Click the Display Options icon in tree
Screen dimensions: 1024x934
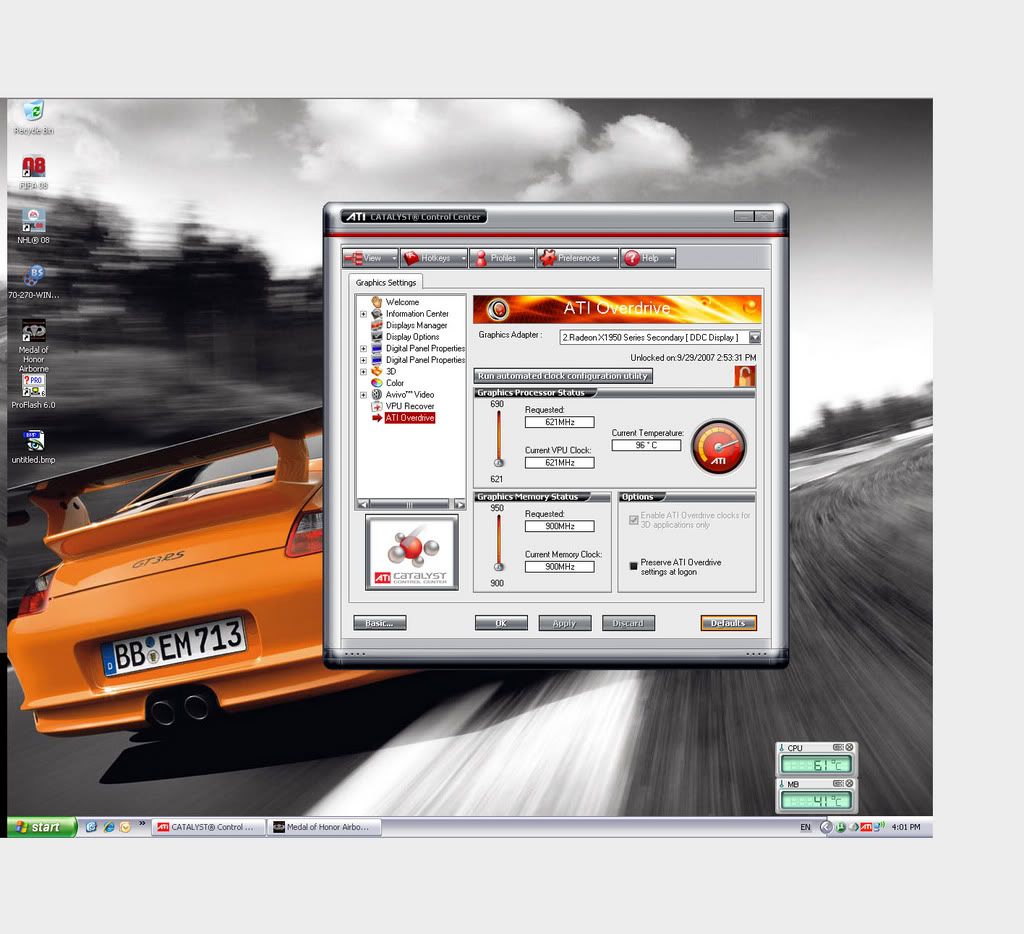(x=376, y=336)
